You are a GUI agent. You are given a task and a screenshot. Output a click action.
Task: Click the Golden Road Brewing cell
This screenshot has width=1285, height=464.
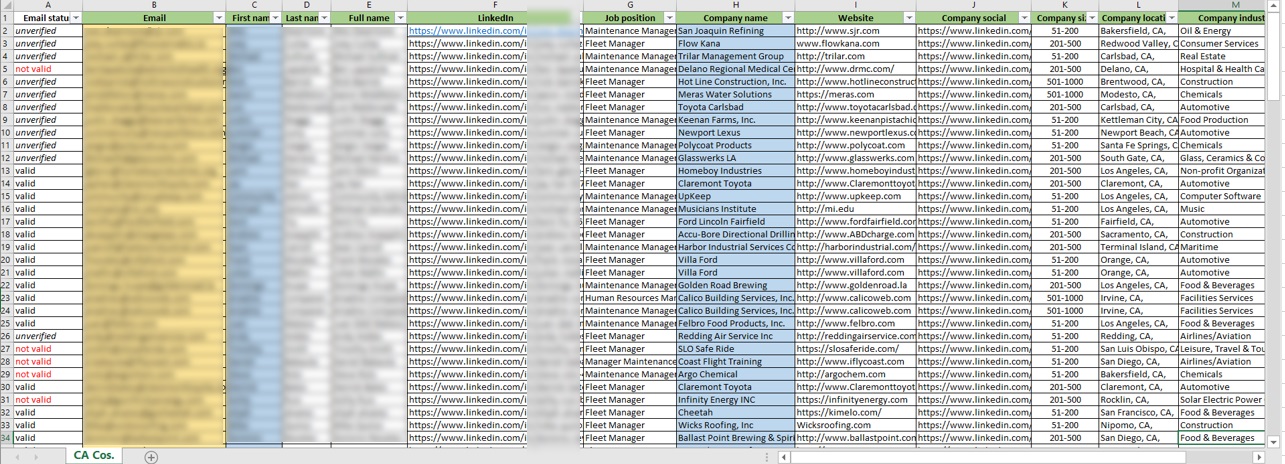[x=735, y=285]
